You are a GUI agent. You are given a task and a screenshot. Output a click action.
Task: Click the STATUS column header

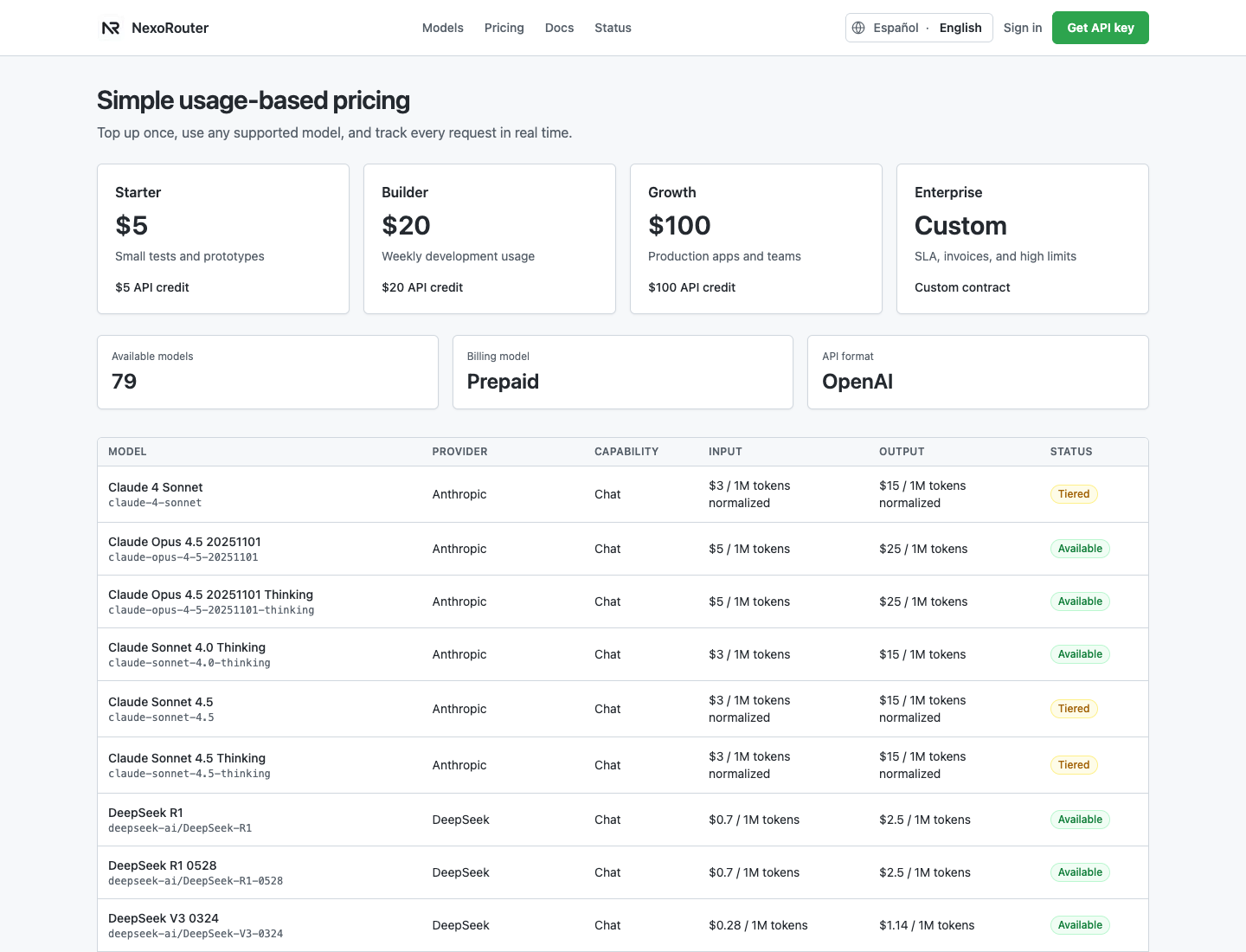[1071, 452]
